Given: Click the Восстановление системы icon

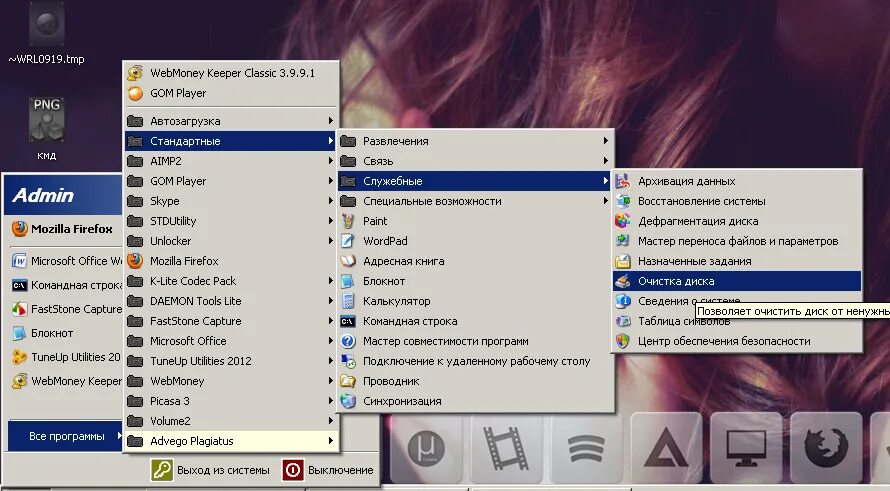Looking at the screenshot, I should [x=623, y=201].
